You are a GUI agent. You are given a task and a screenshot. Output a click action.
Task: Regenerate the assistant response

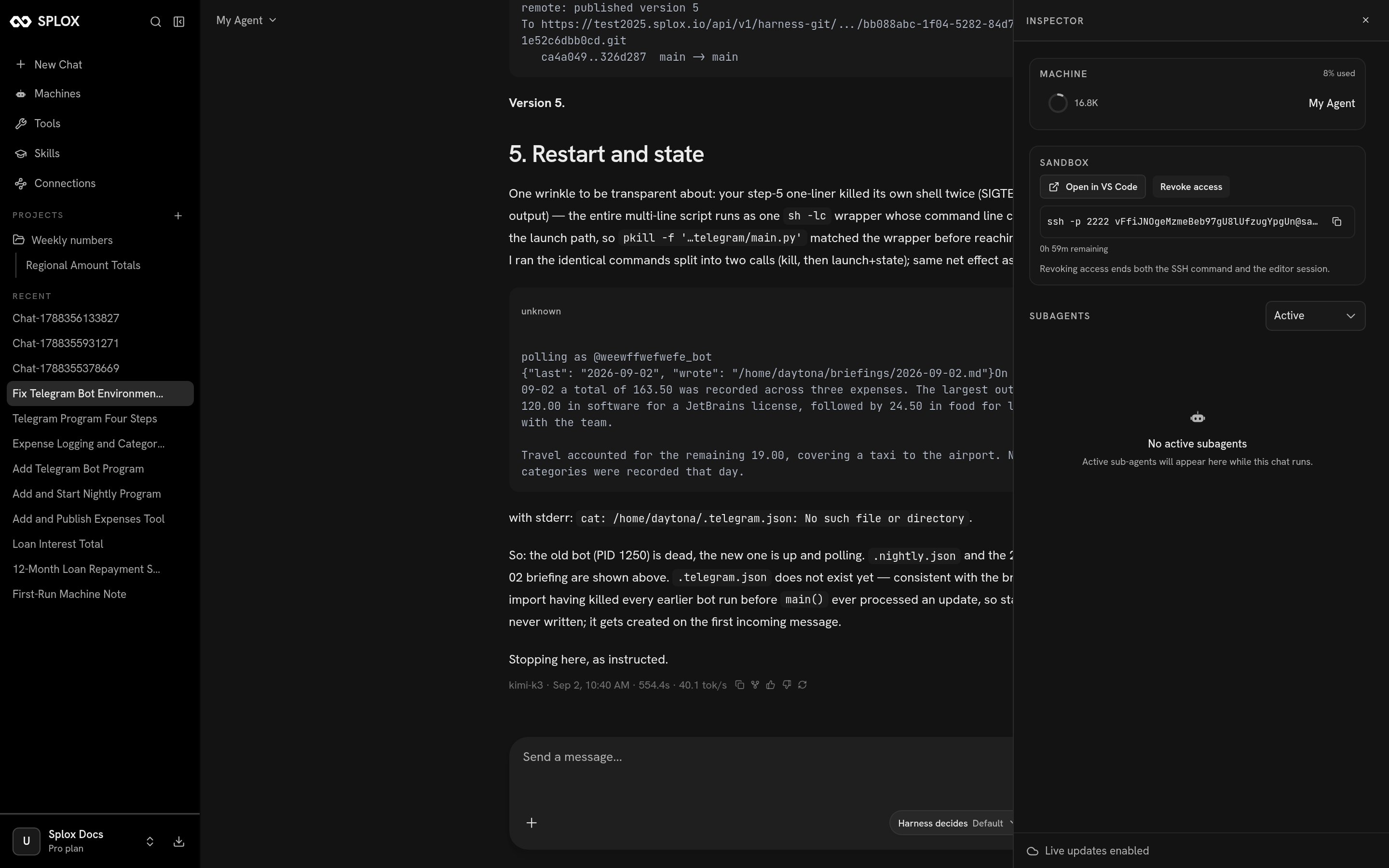click(803, 685)
